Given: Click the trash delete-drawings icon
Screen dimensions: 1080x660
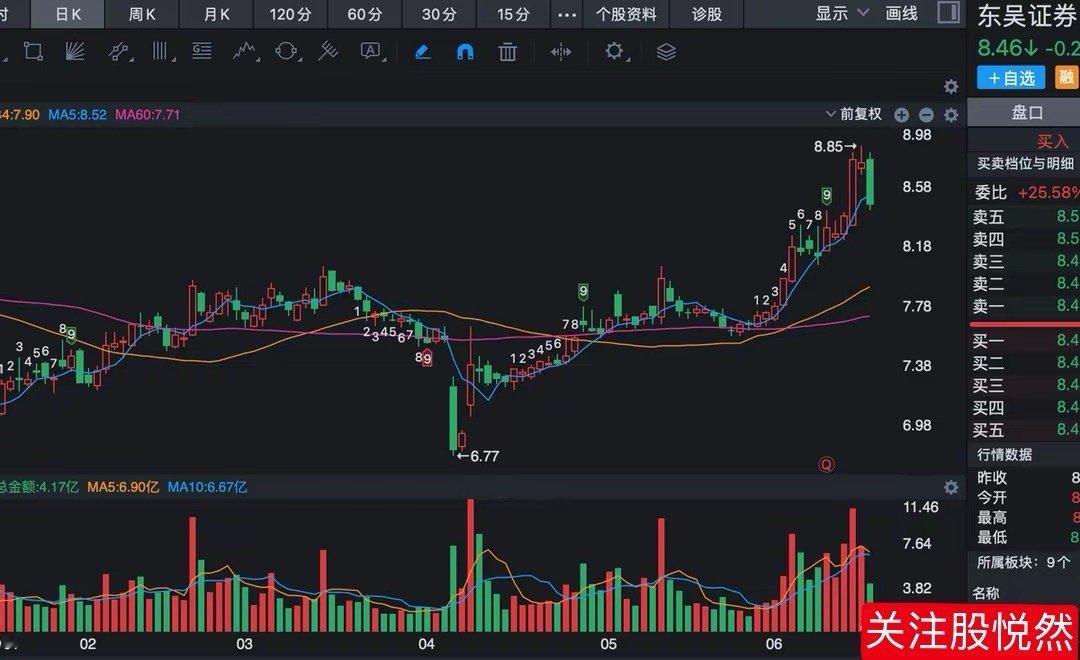Looking at the screenshot, I should (508, 52).
